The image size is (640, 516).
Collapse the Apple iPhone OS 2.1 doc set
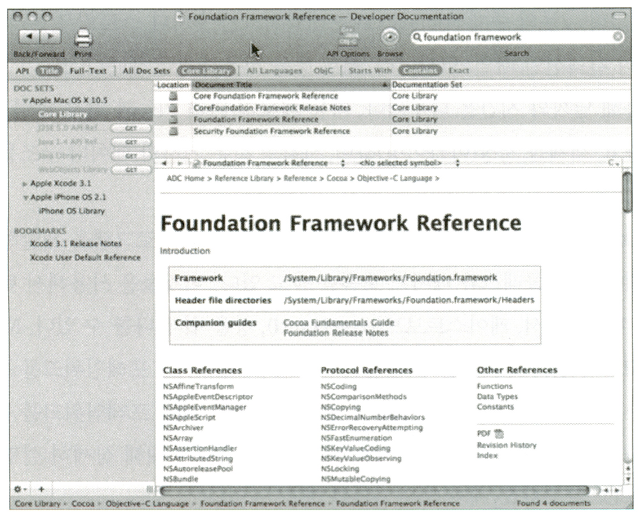coord(25,198)
